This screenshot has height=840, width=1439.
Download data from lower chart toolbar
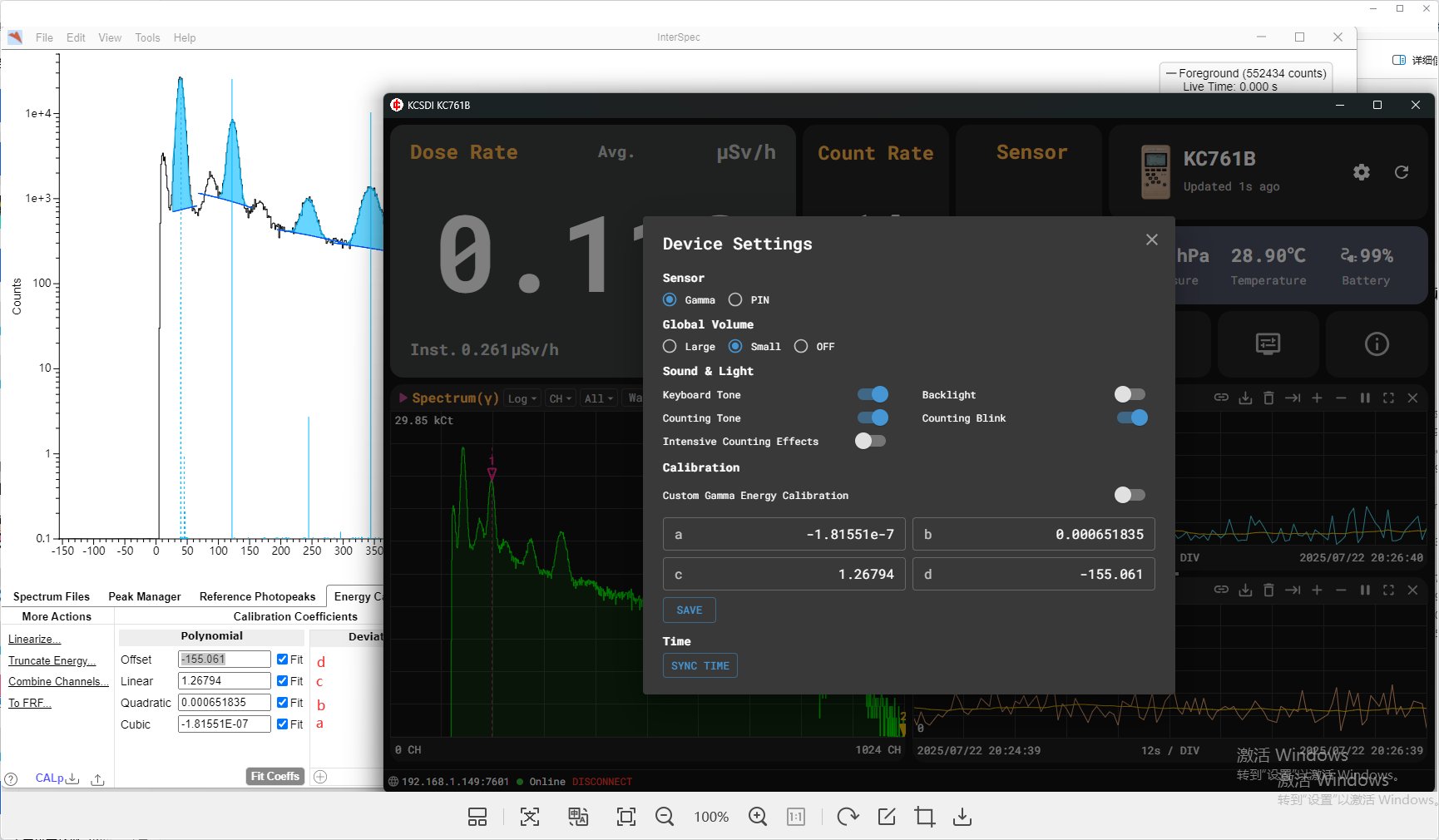click(x=1245, y=589)
